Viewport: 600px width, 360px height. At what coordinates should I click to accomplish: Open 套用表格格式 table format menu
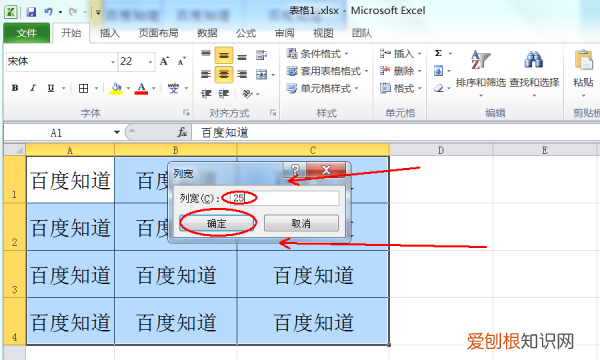point(327,71)
